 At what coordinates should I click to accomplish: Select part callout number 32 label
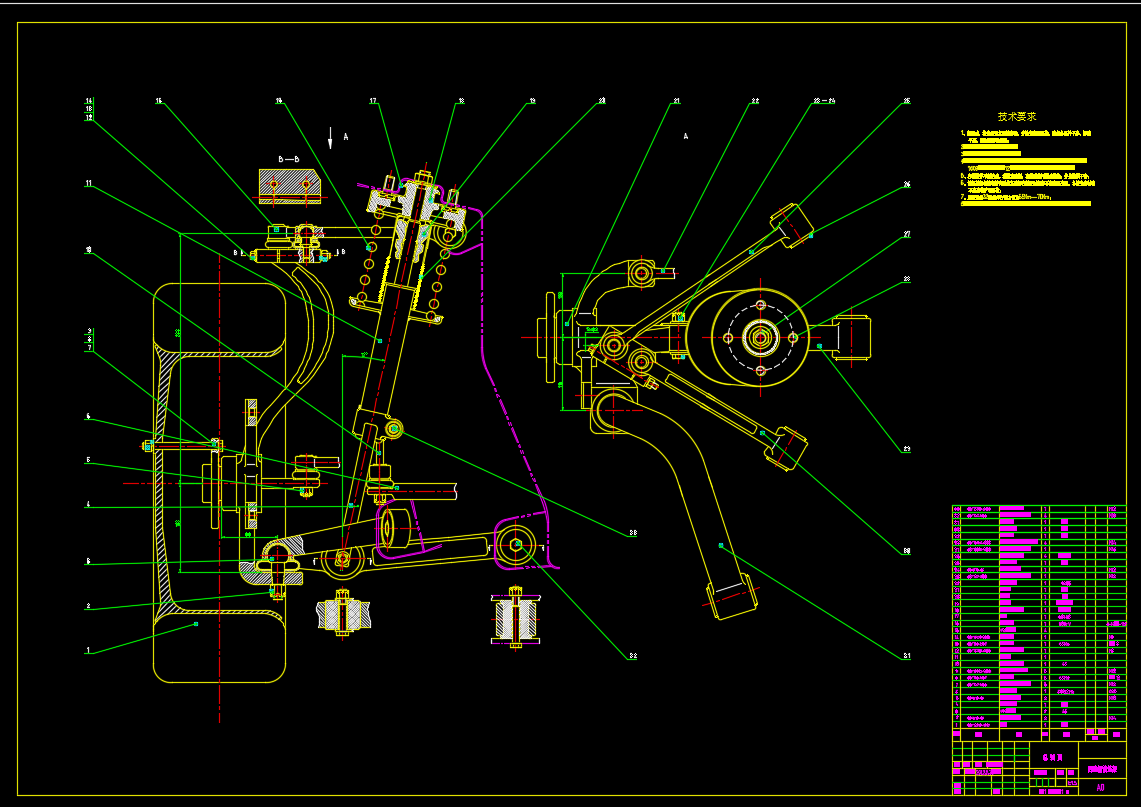(x=632, y=657)
